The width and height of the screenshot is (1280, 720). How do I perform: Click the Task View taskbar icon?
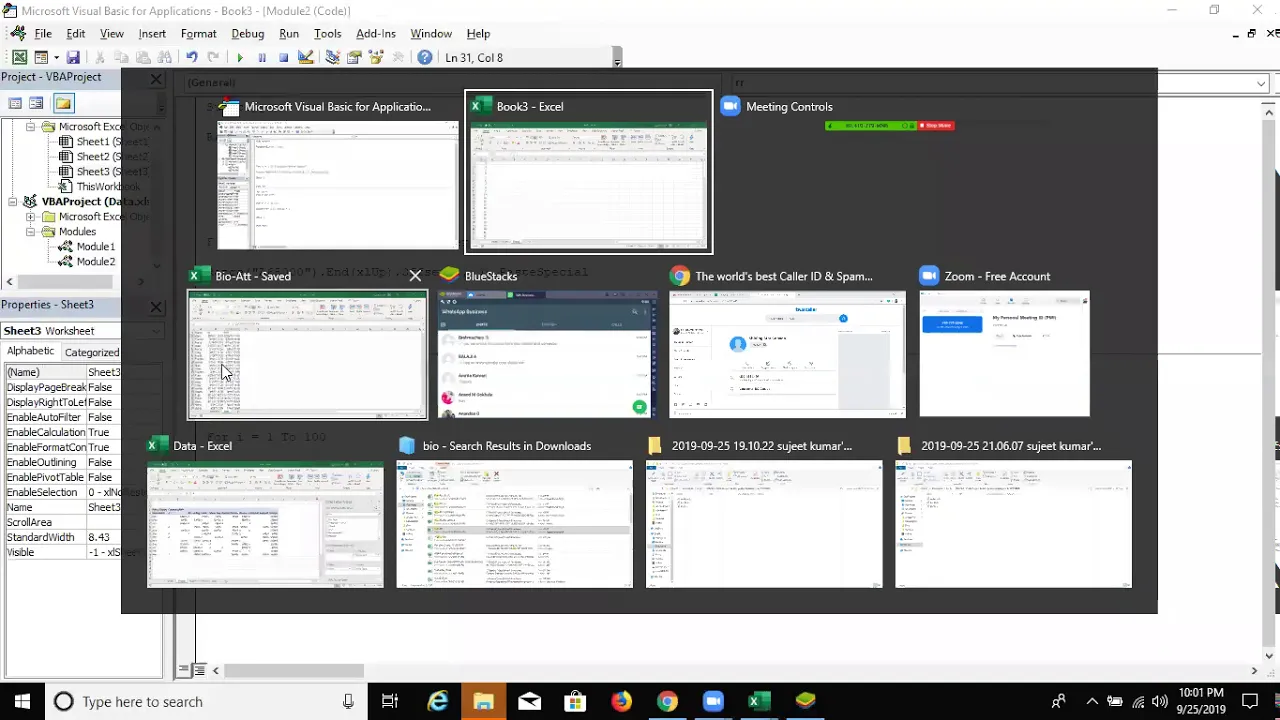pos(390,701)
